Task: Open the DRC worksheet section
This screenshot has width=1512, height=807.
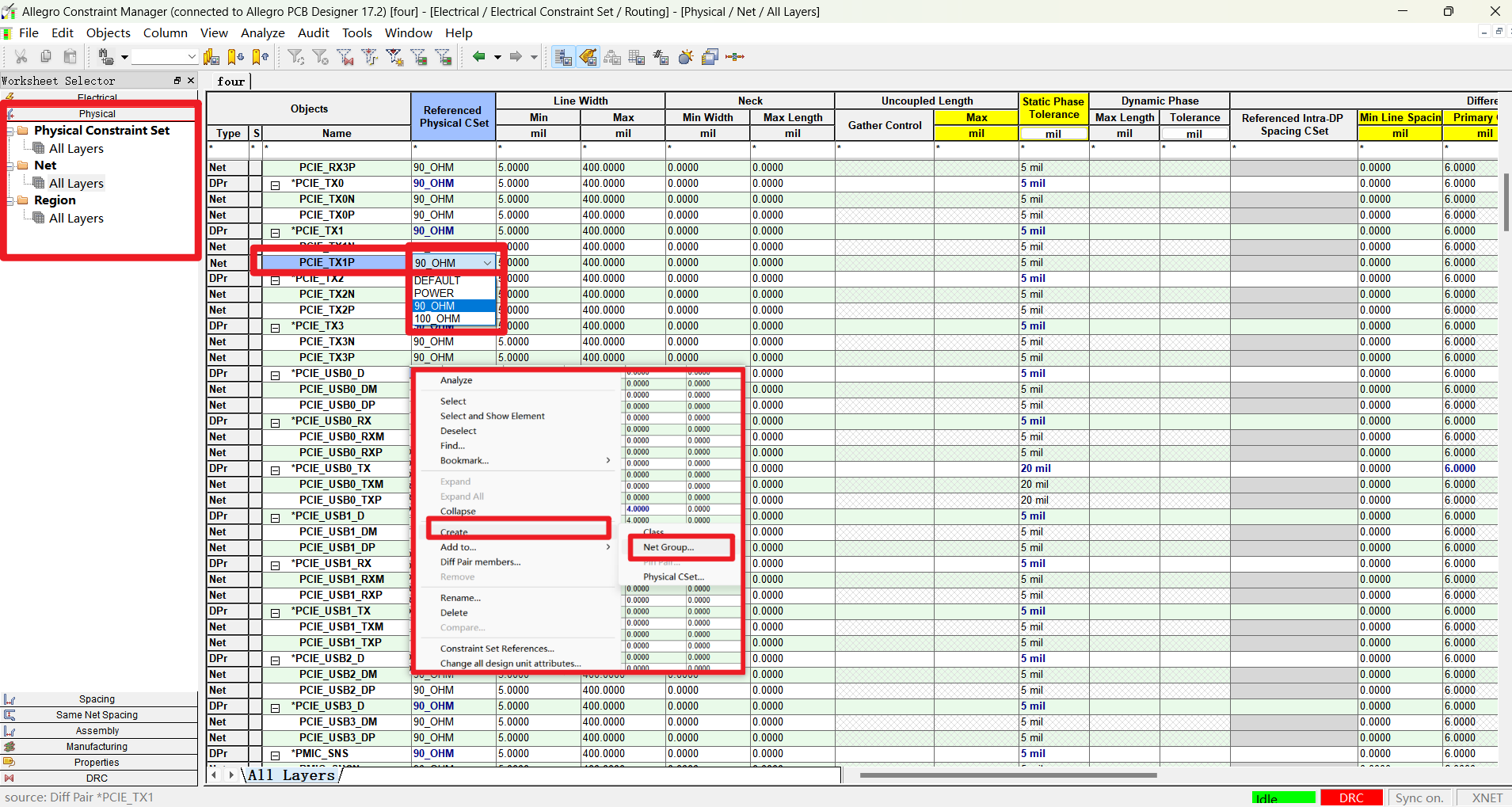Action: coord(98,778)
